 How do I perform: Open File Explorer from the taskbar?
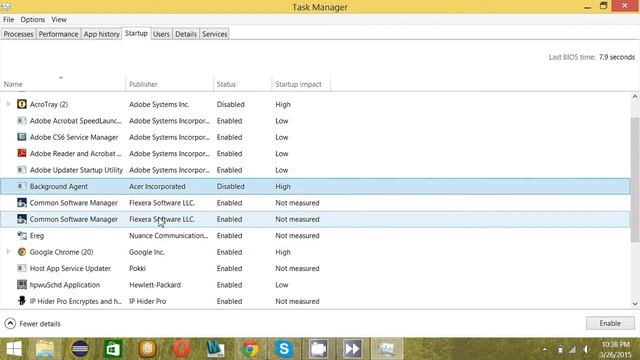[x=45, y=349]
